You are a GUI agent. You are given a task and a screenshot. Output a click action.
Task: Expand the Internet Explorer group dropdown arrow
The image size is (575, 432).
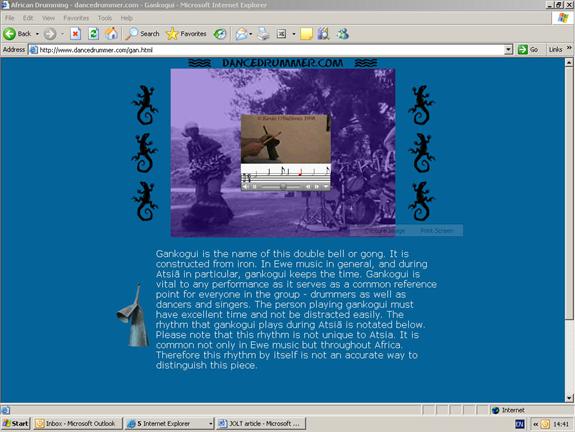click(x=211, y=424)
